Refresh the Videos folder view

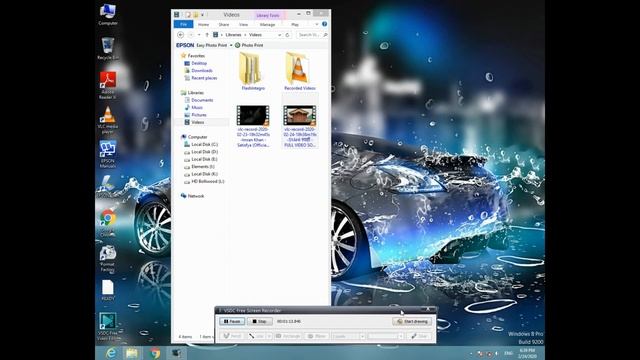[287, 35]
